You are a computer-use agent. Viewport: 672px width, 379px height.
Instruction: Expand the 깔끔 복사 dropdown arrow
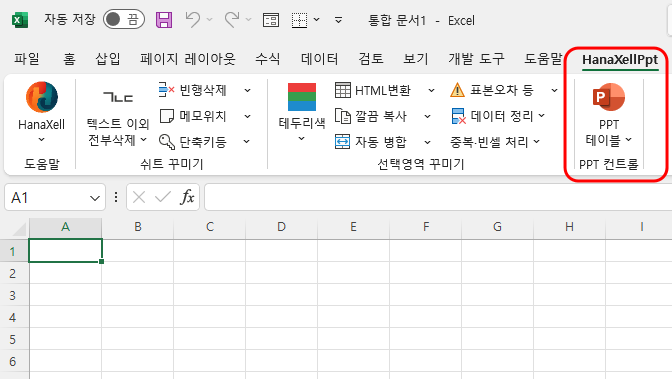point(427,116)
